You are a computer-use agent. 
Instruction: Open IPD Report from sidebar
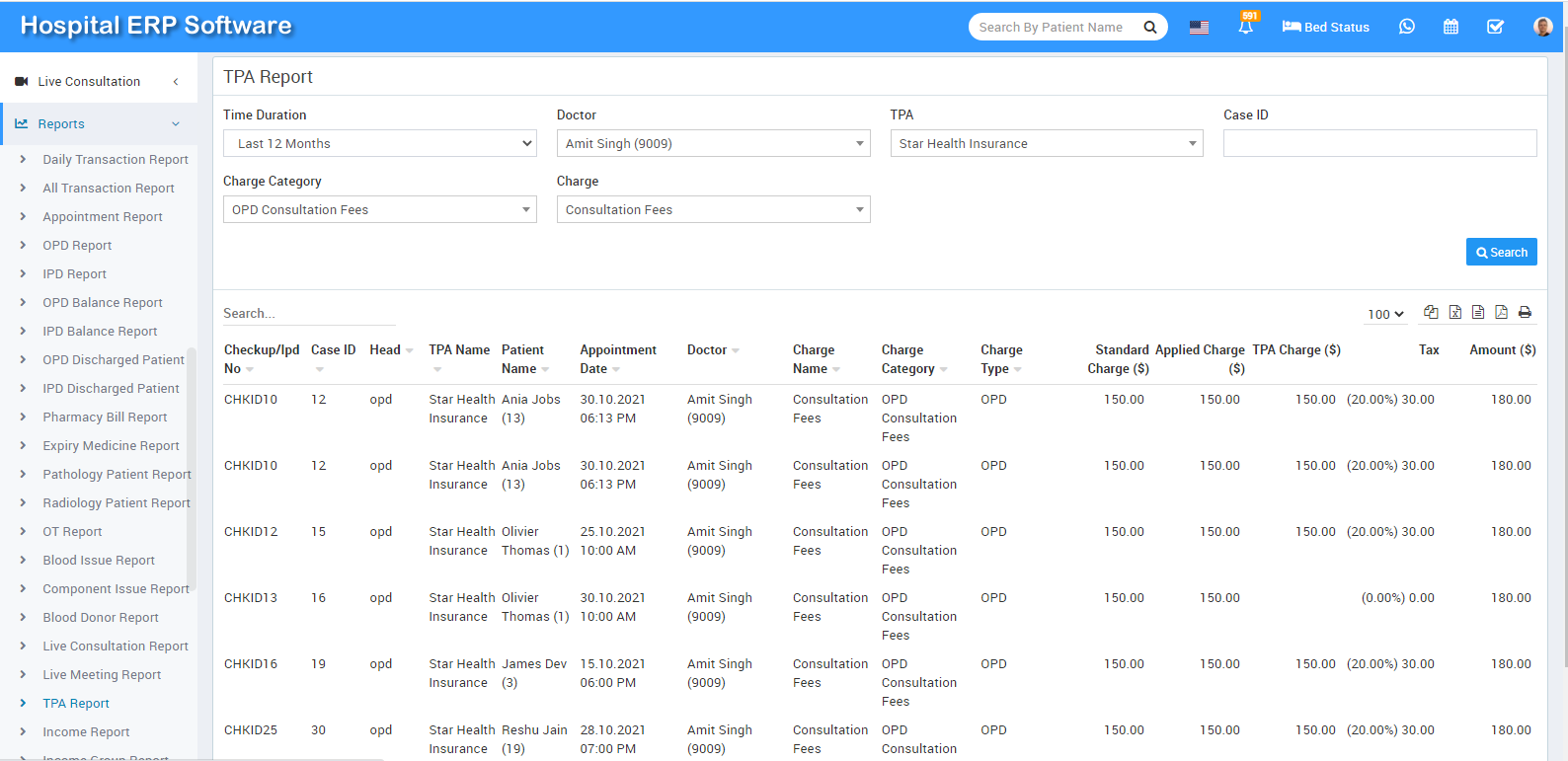point(74,273)
